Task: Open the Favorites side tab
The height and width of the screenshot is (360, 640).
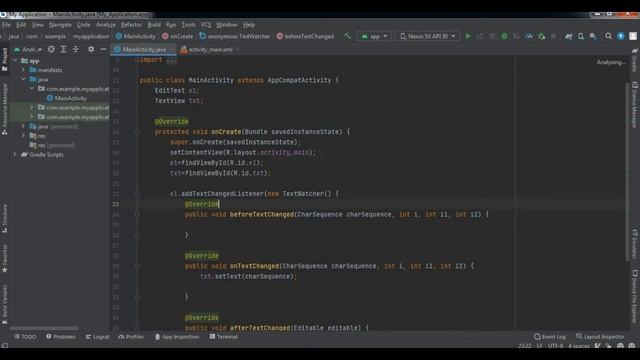Action: (4, 258)
